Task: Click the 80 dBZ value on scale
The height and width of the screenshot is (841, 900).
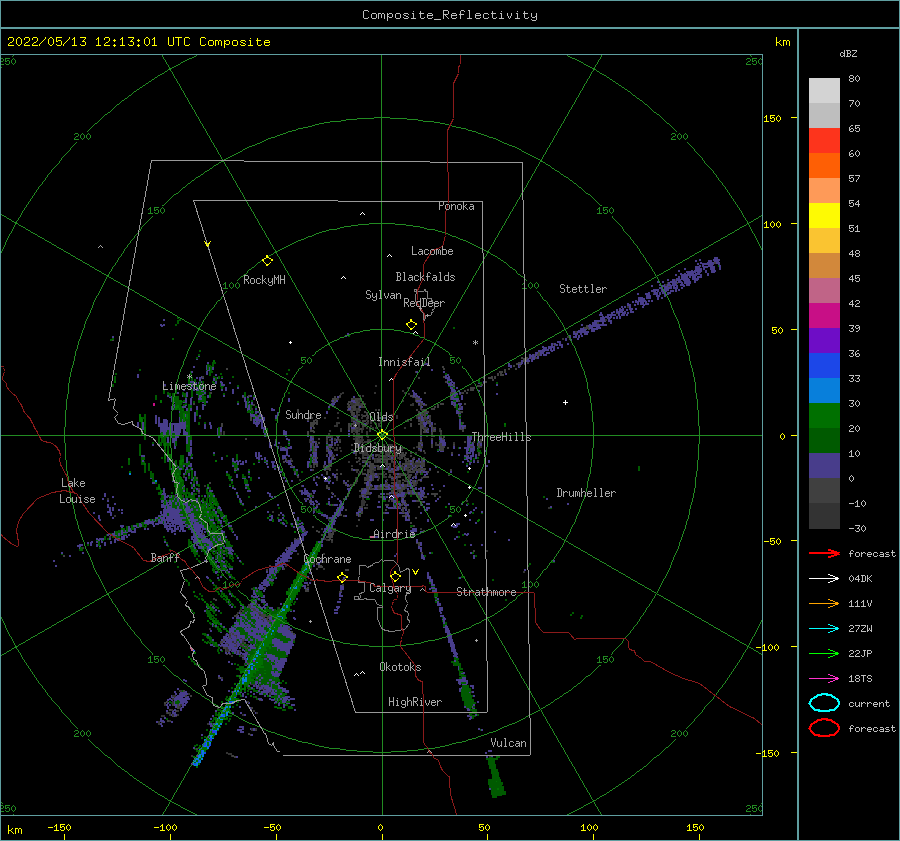Action: [854, 79]
